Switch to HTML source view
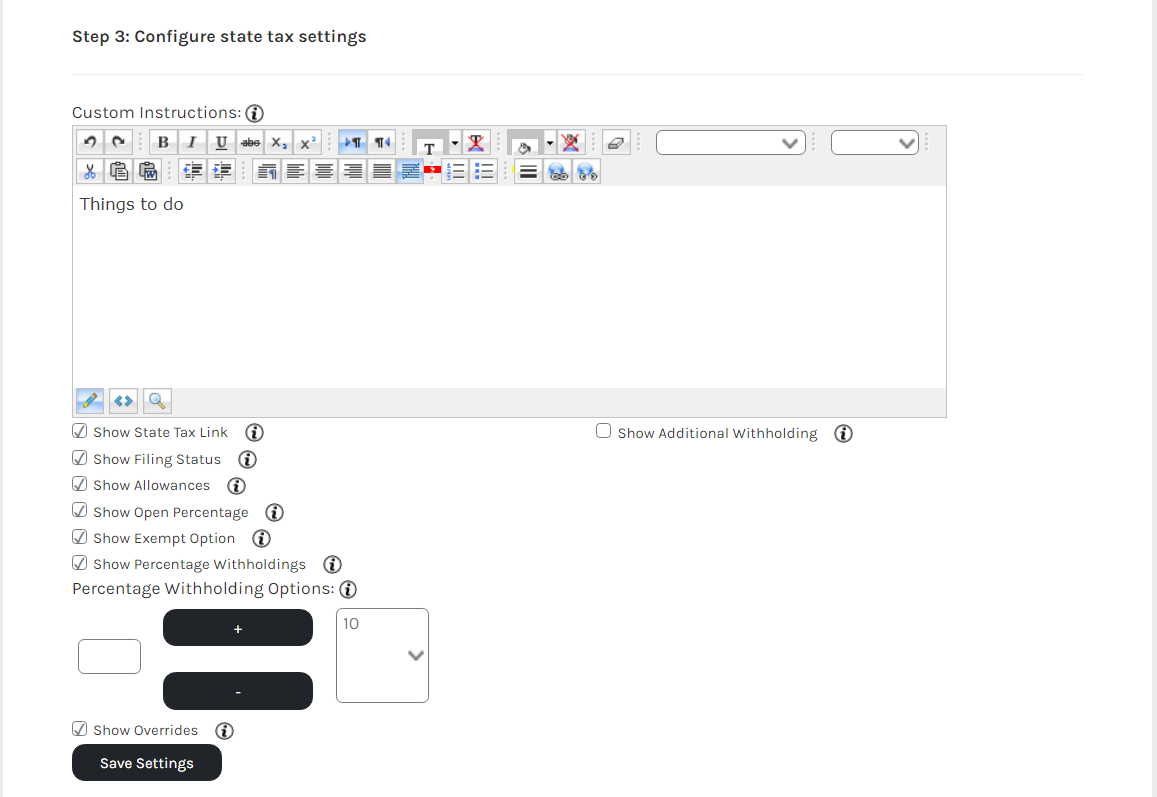 pyautogui.click(x=123, y=401)
